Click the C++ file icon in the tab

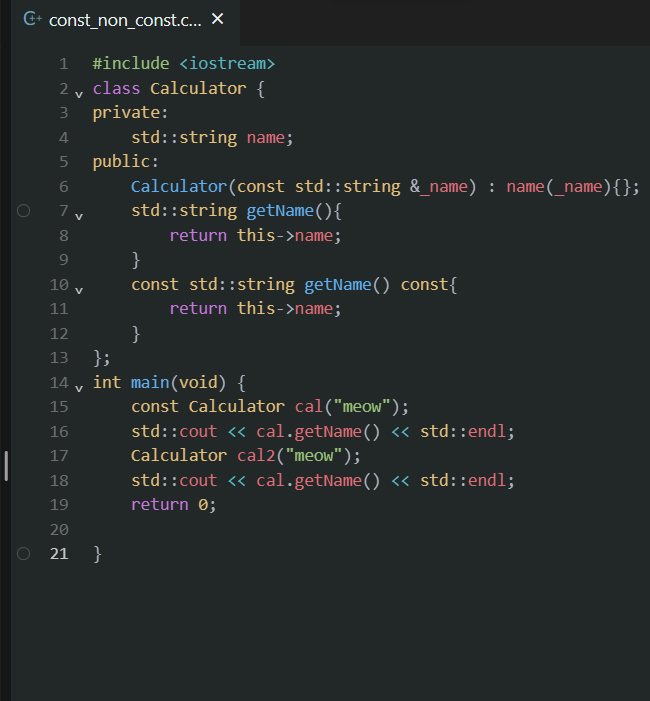[32, 19]
